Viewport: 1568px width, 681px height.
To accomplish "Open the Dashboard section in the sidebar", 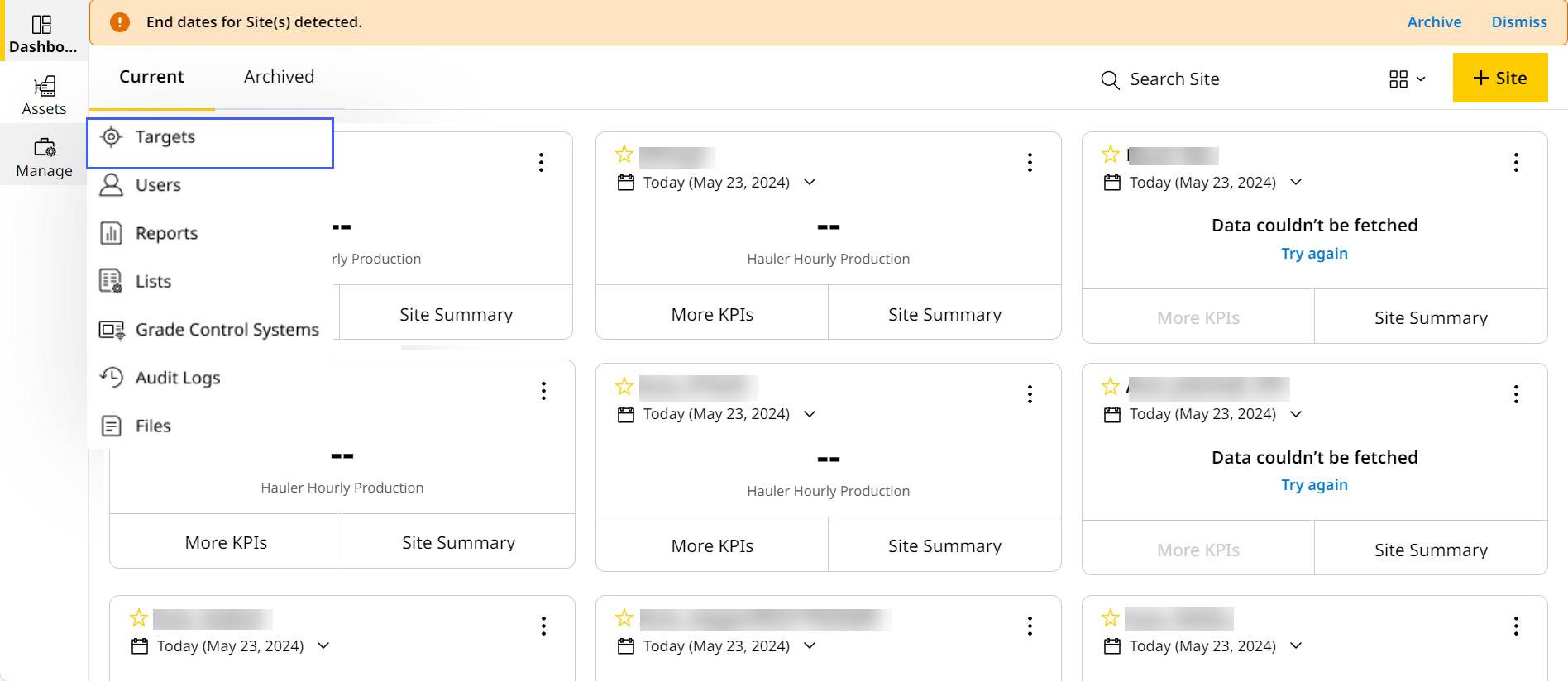I will (43, 34).
